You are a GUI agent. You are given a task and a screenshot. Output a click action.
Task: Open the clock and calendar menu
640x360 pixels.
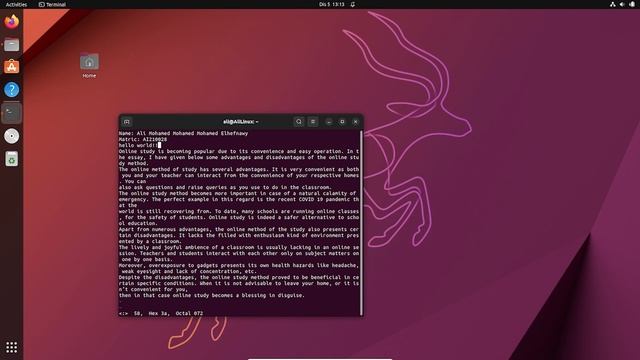331,4
